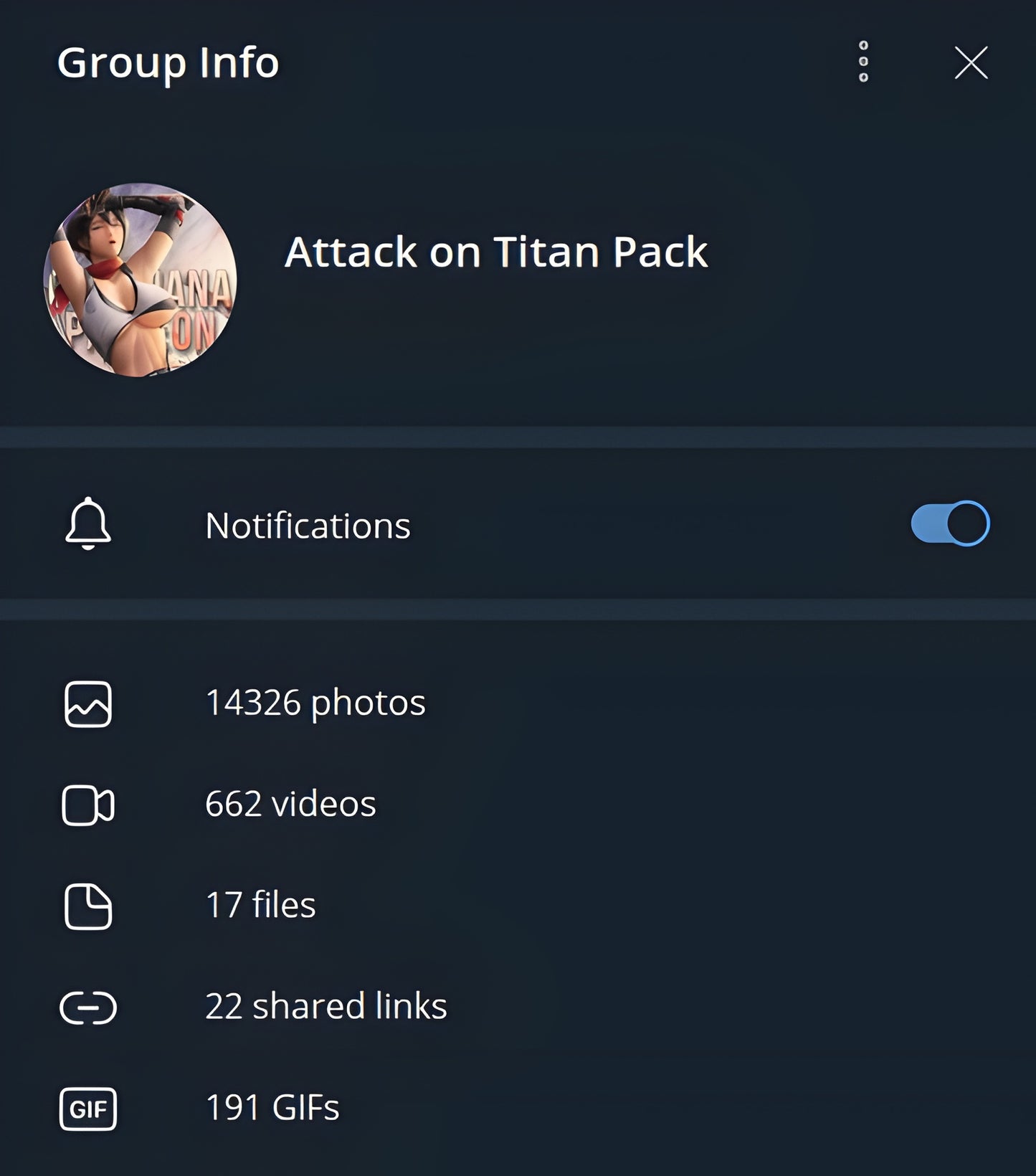Click the video camera icon
The width and height of the screenshot is (1036, 1176).
88,805
